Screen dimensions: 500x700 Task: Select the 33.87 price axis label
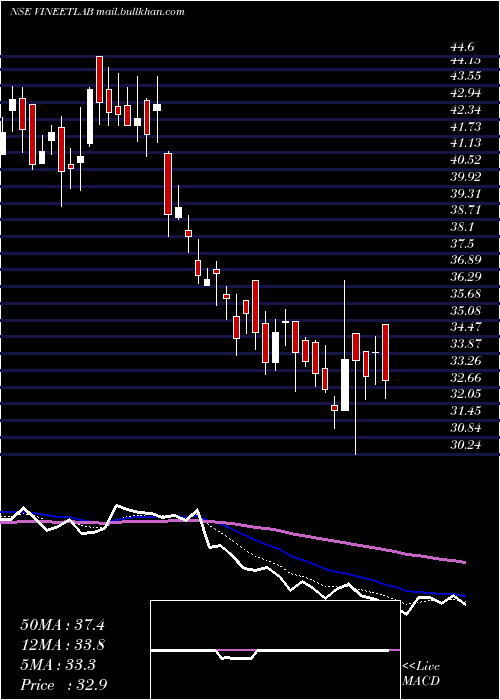(466, 344)
